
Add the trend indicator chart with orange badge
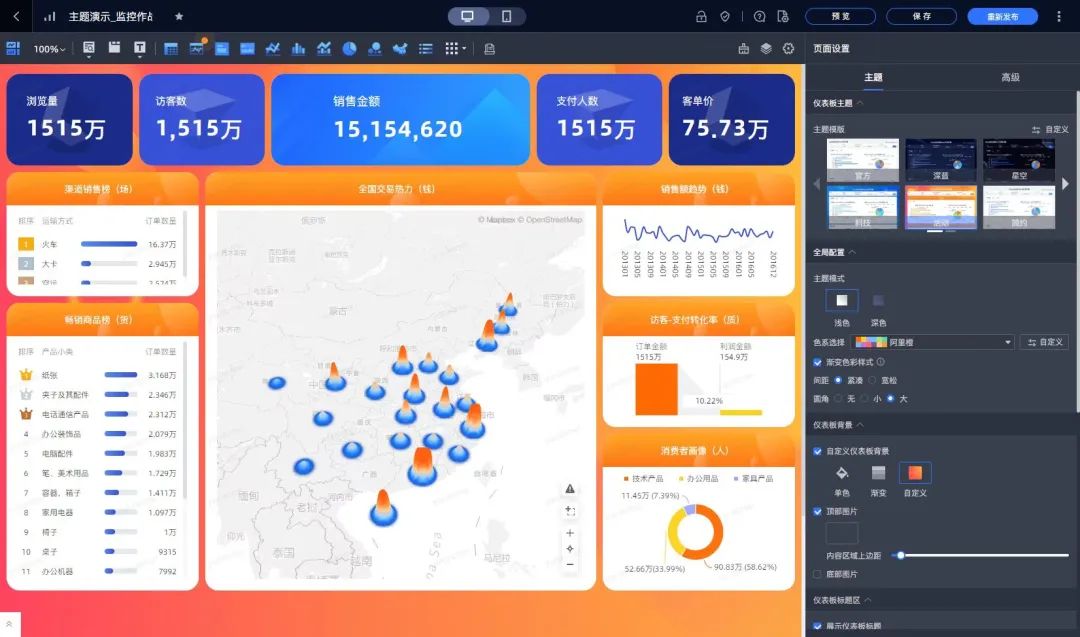(197, 48)
